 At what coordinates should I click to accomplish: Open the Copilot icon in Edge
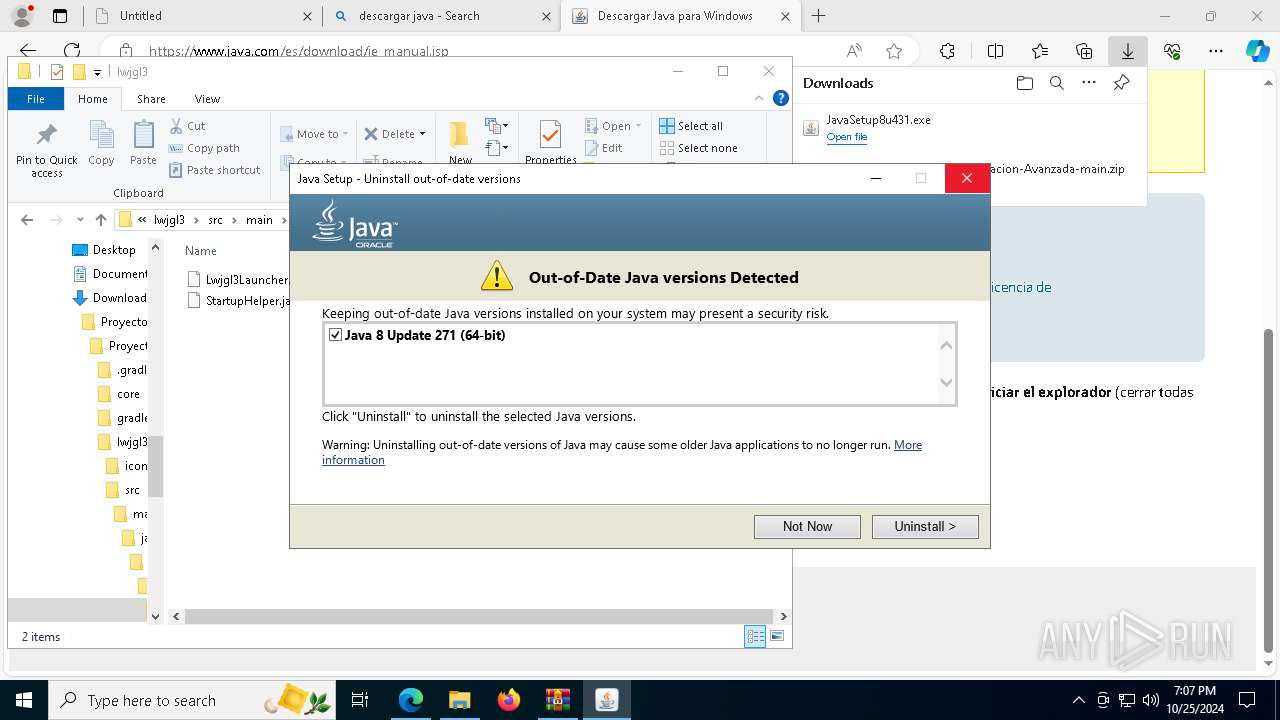1257,51
